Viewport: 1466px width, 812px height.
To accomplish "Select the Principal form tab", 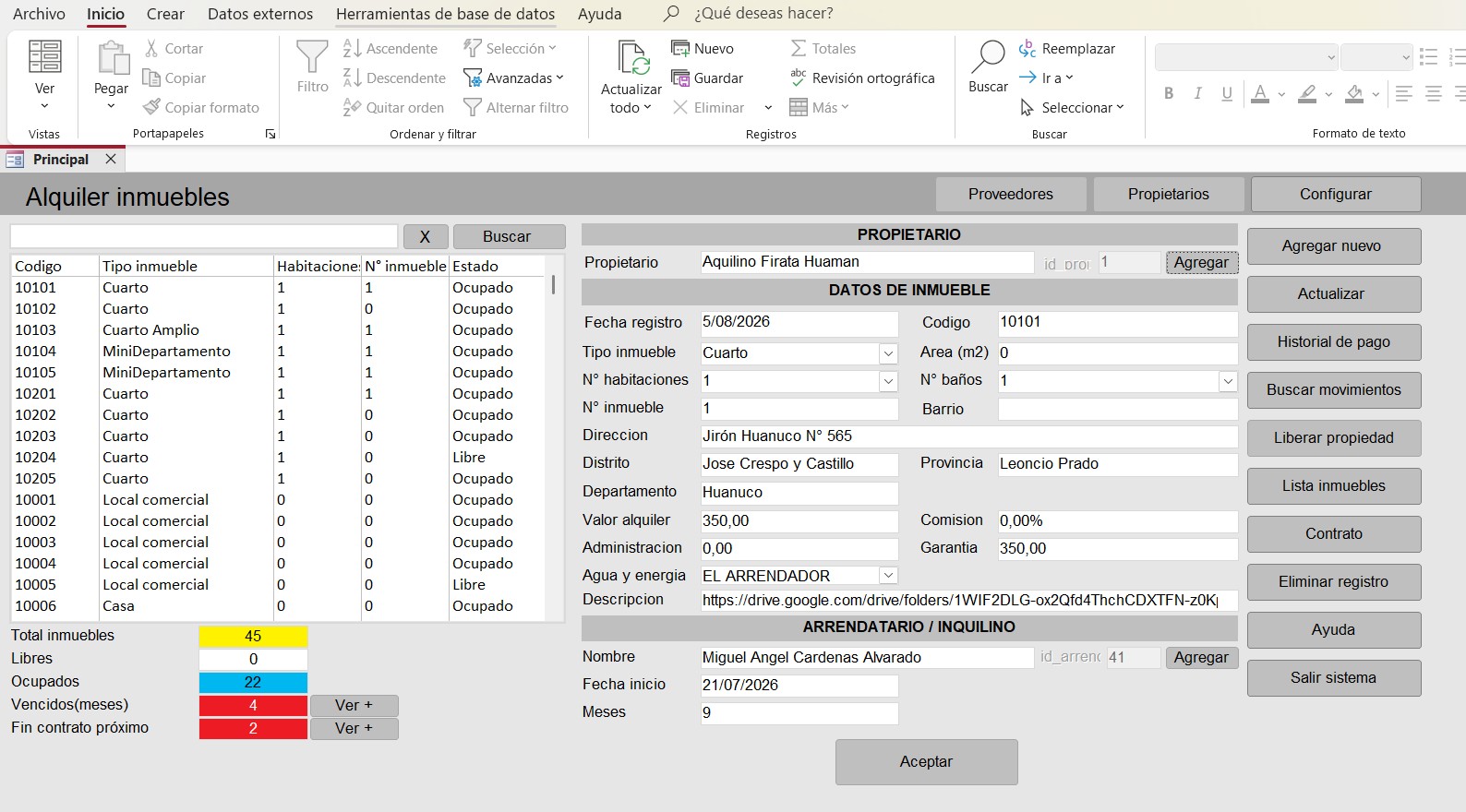I will click(x=61, y=160).
